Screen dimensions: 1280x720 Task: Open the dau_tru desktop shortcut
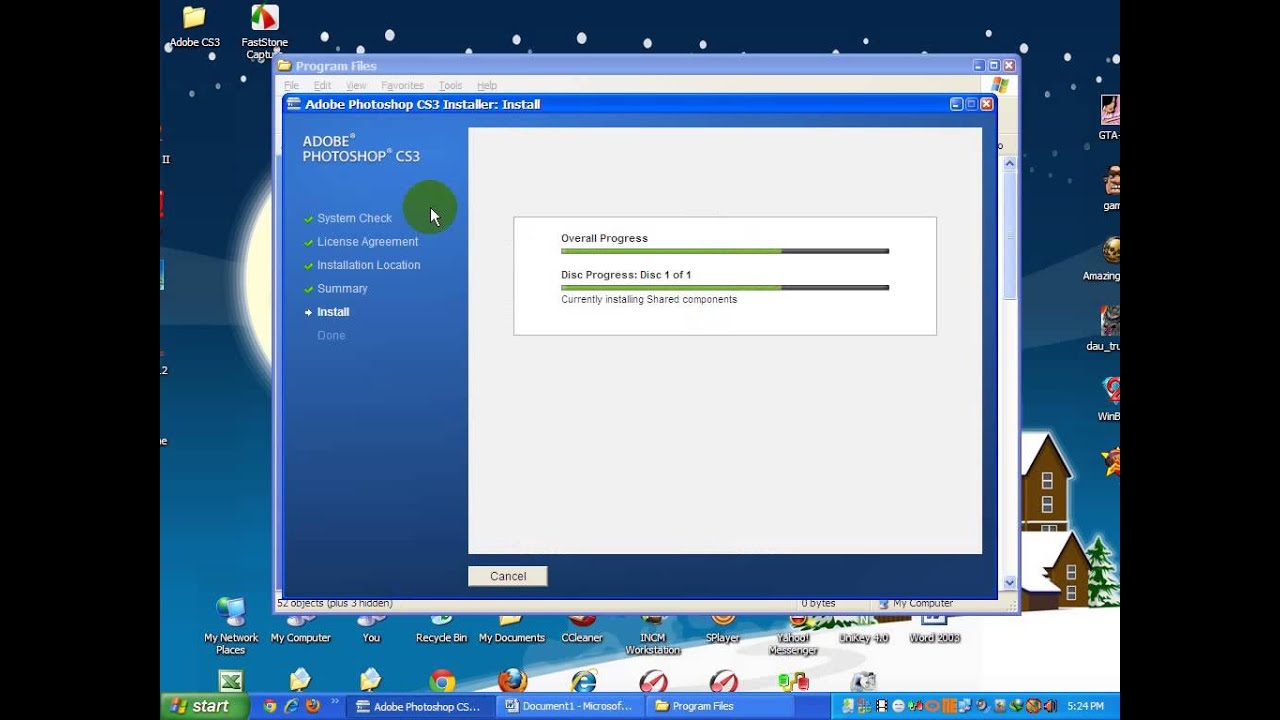[1103, 329]
